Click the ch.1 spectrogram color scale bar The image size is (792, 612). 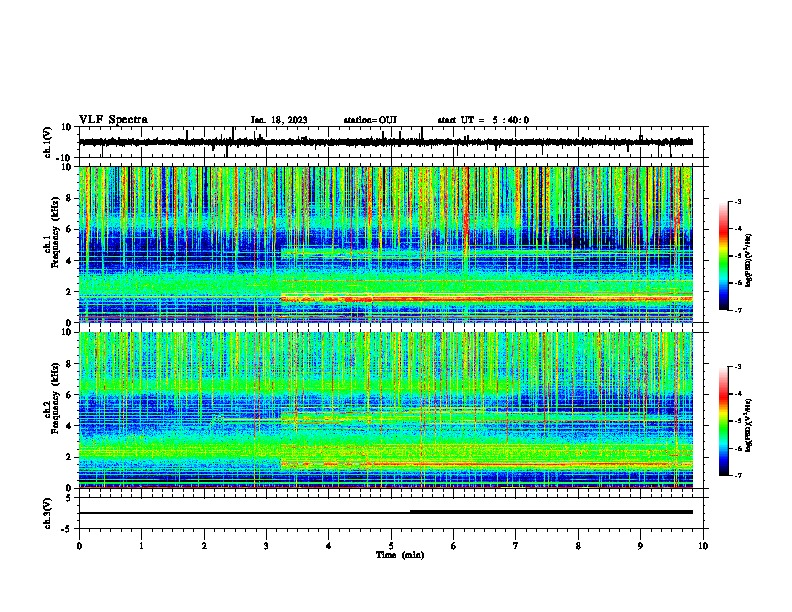tap(724, 256)
